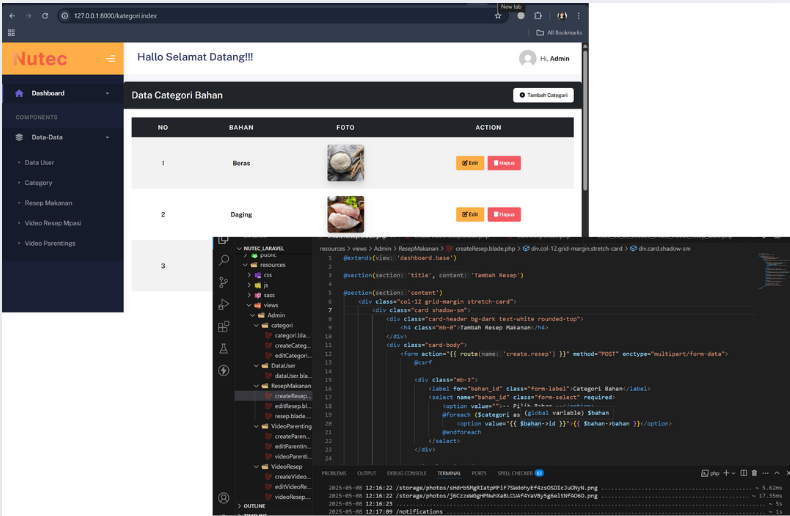
Task: Collapse the VideoParenting folder
Action: (x=256, y=426)
